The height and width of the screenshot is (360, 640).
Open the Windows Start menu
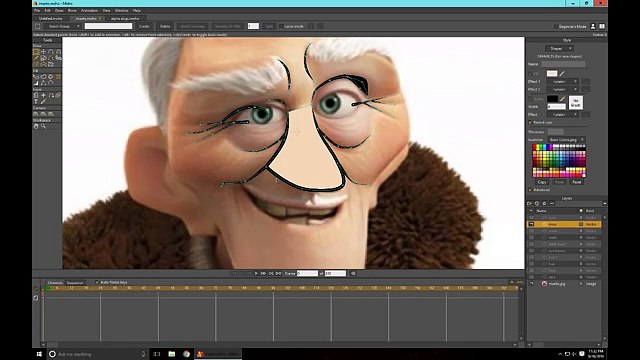coord(39,354)
